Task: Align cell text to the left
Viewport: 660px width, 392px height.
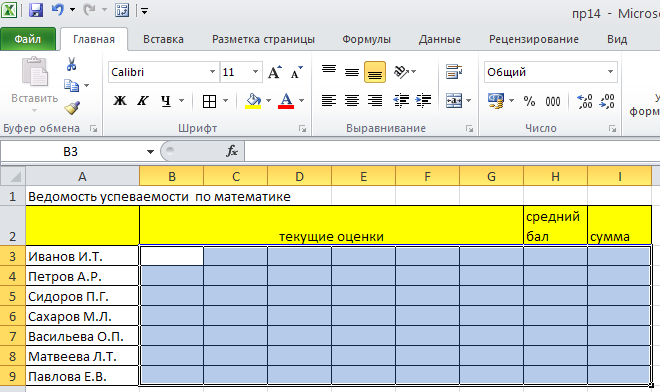Action: click(329, 101)
